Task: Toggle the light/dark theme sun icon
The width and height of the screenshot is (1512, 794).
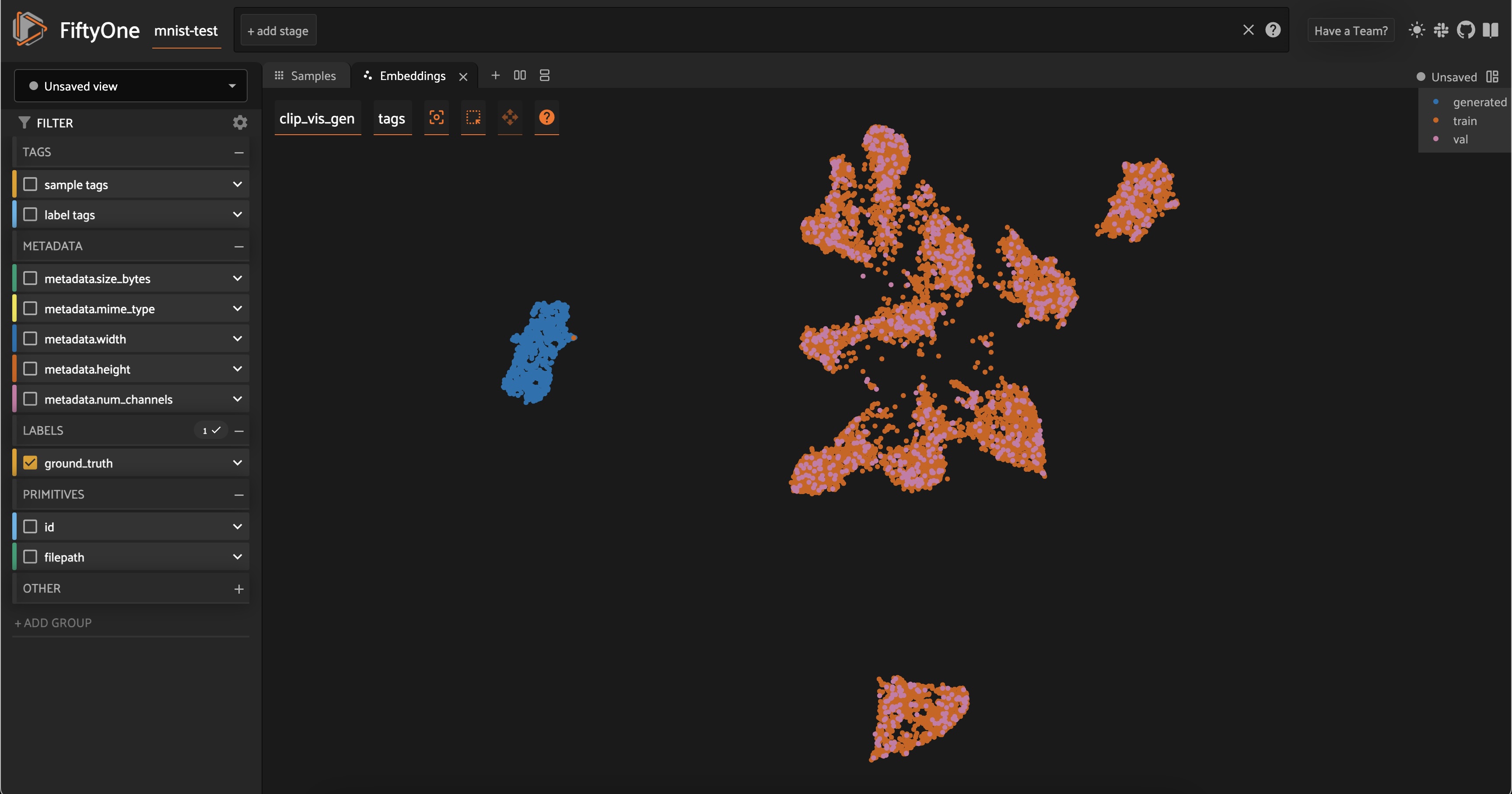Action: pyautogui.click(x=1416, y=30)
